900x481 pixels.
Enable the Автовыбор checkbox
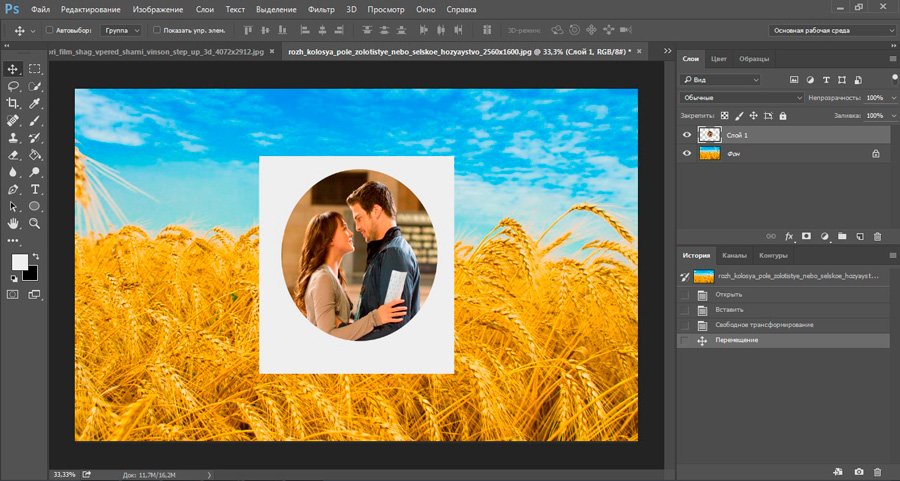tap(50, 30)
